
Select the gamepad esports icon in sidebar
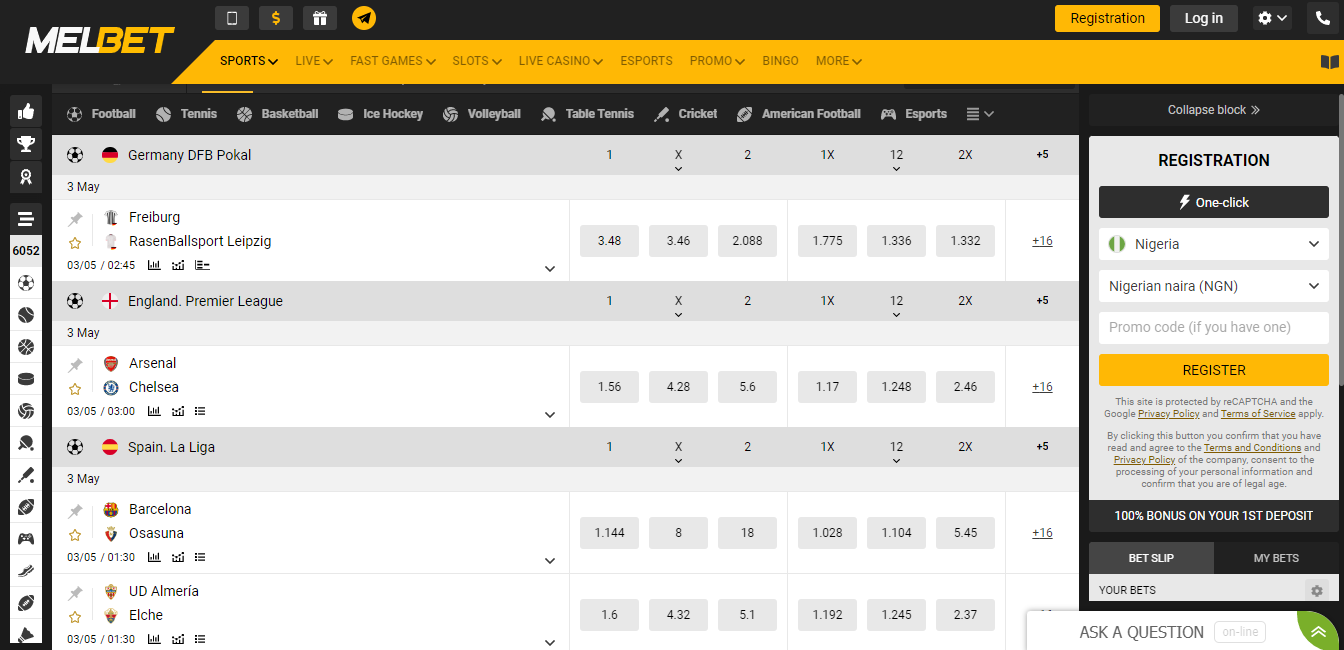(26, 539)
